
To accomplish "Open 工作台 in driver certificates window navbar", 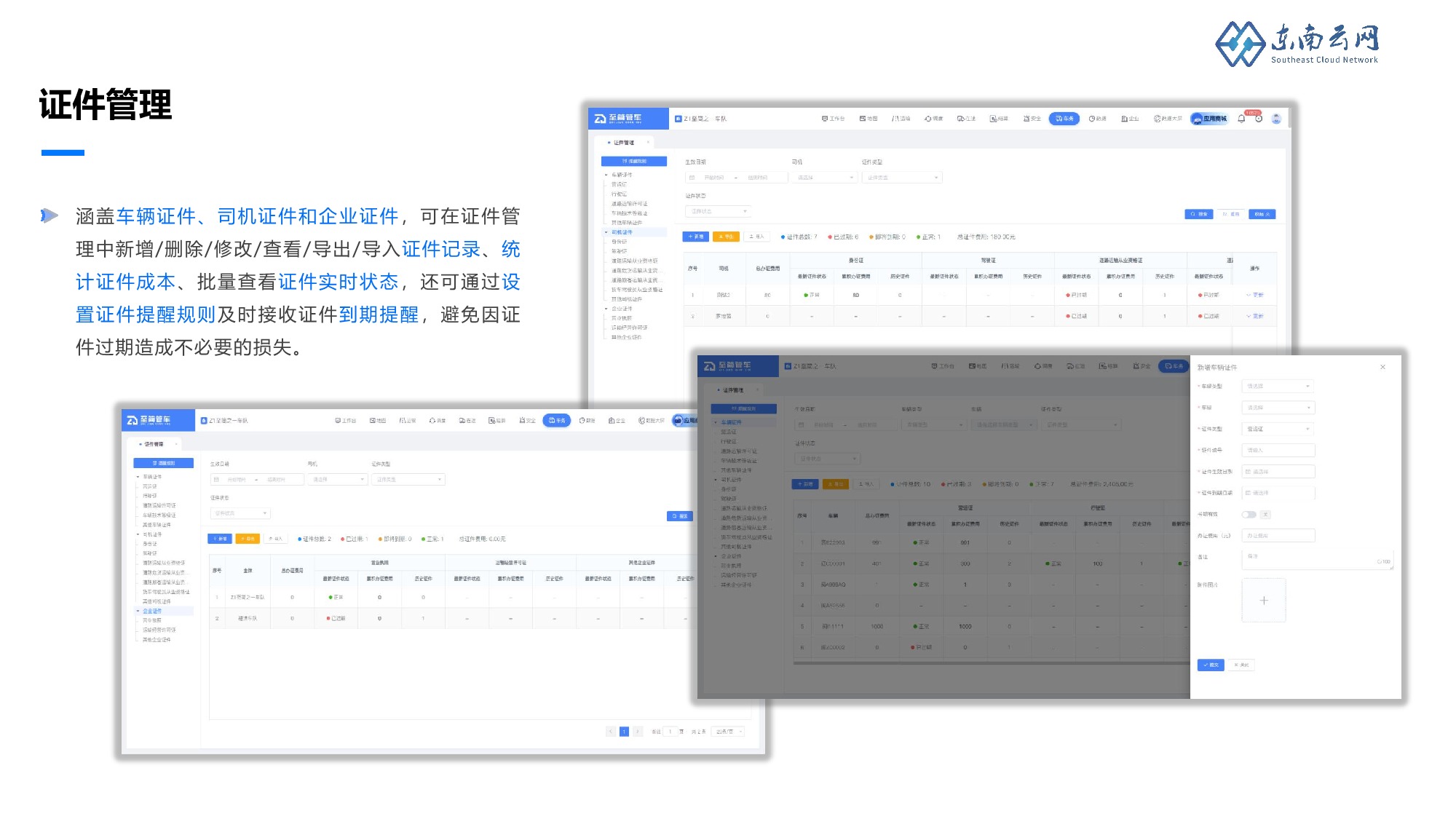I will [x=833, y=119].
